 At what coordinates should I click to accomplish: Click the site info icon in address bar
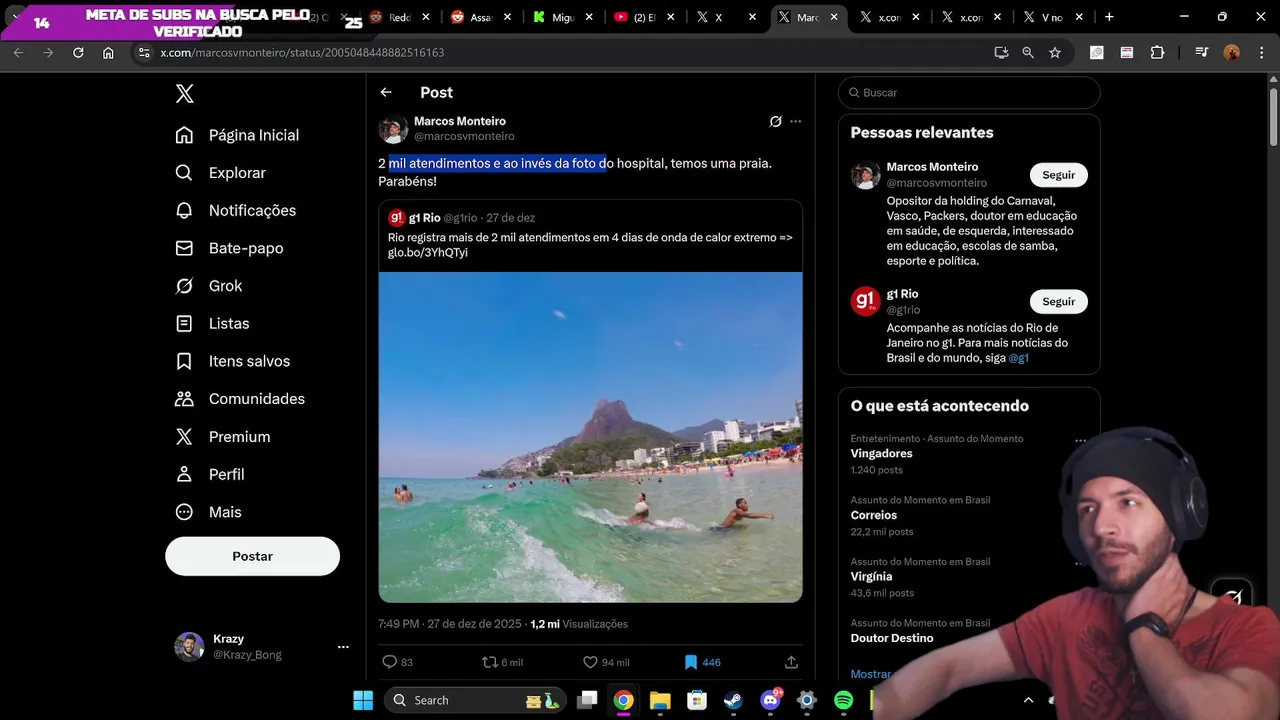point(143,53)
